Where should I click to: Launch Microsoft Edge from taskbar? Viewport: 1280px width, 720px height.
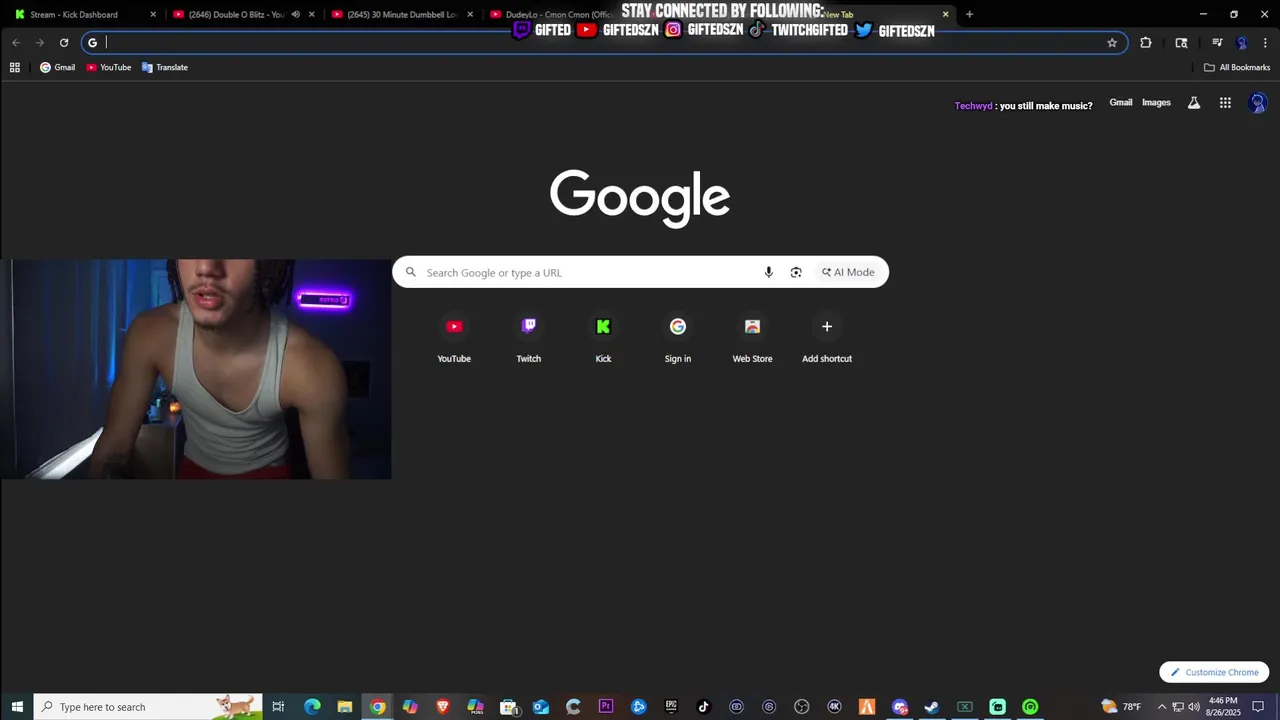pyautogui.click(x=312, y=707)
